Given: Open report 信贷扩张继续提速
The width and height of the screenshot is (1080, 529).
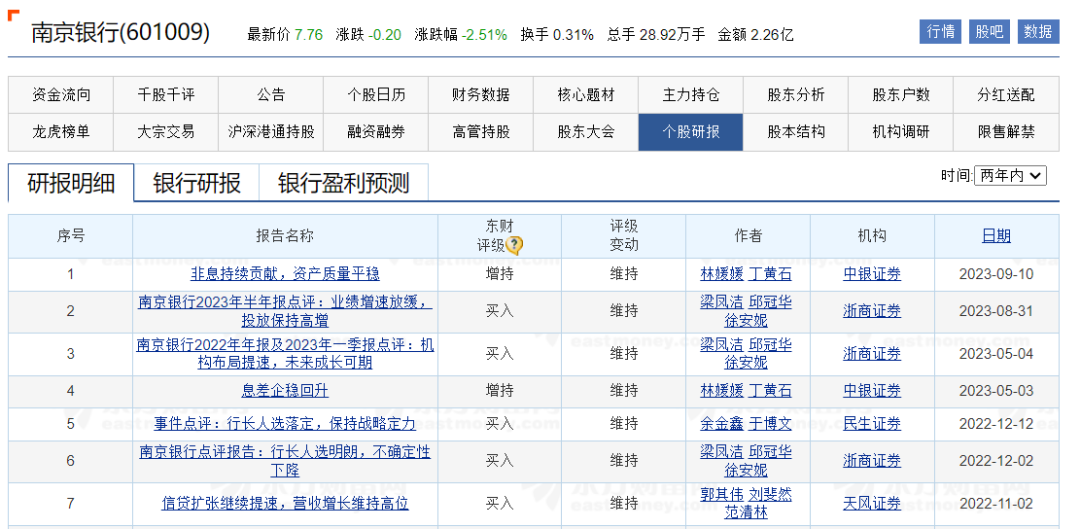Looking at the screenshot, I should coord(285,504).
